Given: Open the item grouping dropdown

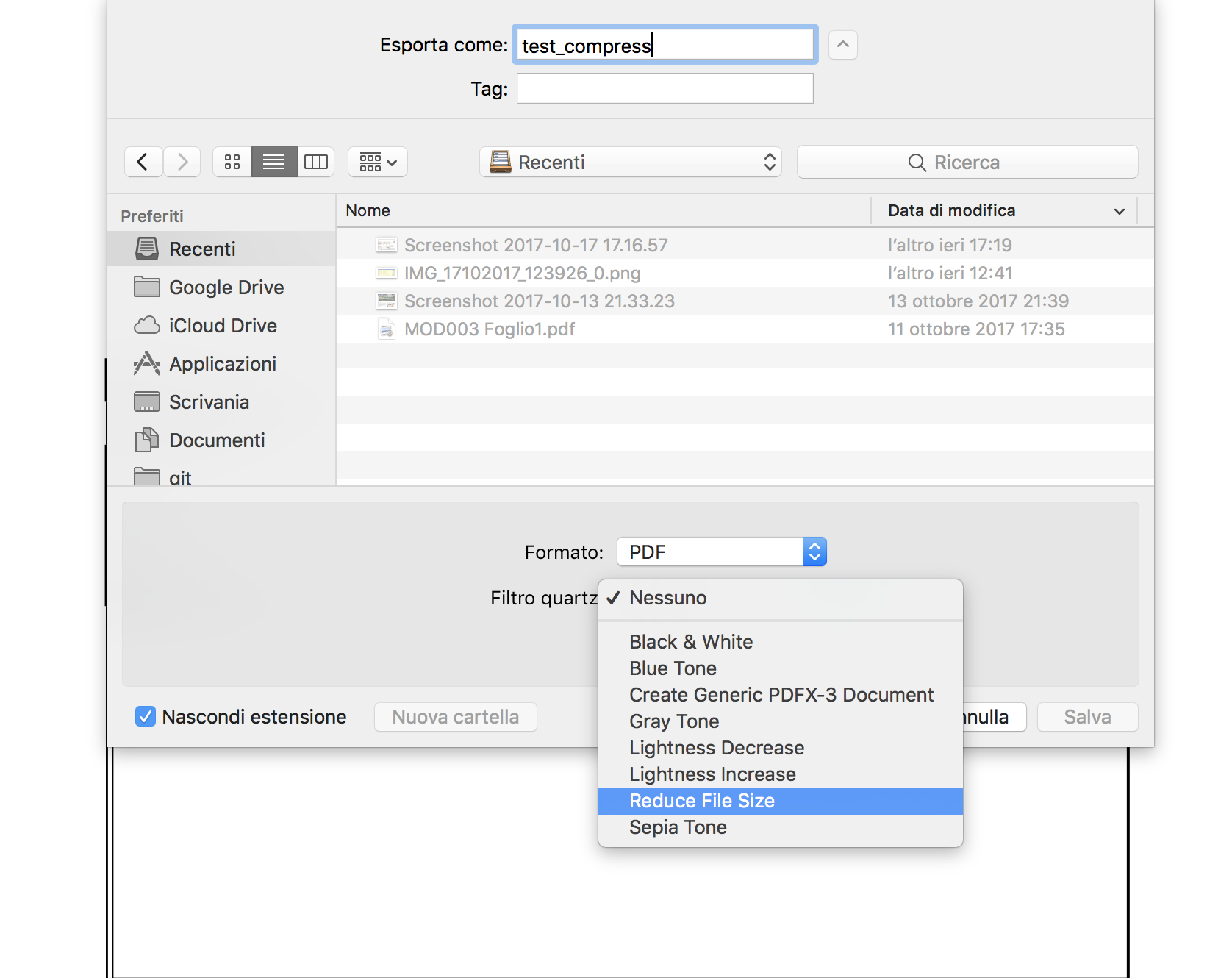Looking at the screenshot, I should click(378, 162).
